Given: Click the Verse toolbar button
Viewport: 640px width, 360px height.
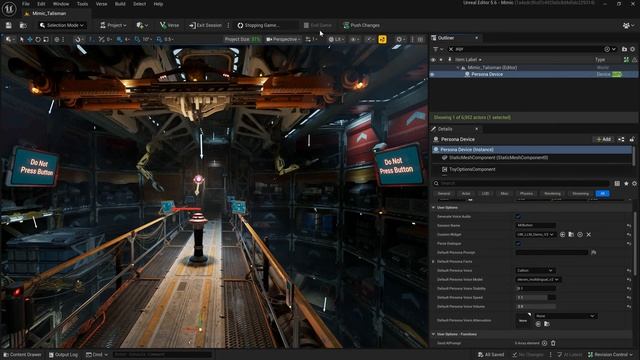Looking at the screenshot, I should click(169, 25).
